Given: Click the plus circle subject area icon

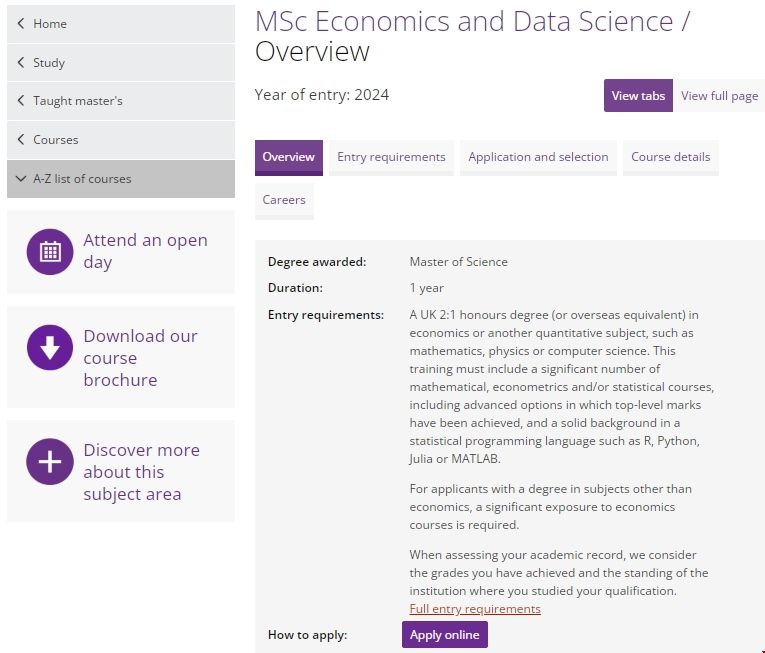Looking at the screenshot, I should [x=50, y=462].
